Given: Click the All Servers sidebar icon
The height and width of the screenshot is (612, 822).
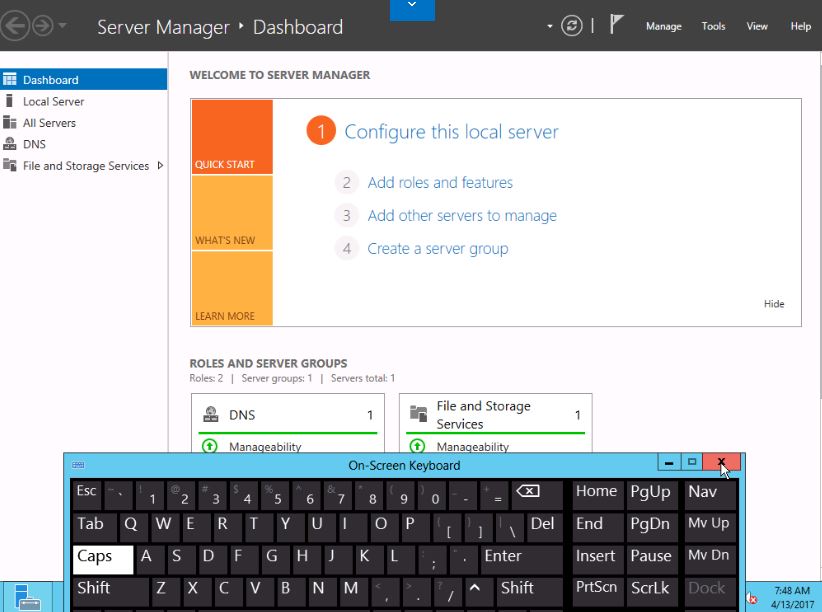Looking at the screenshot, I should coord(10,123).
